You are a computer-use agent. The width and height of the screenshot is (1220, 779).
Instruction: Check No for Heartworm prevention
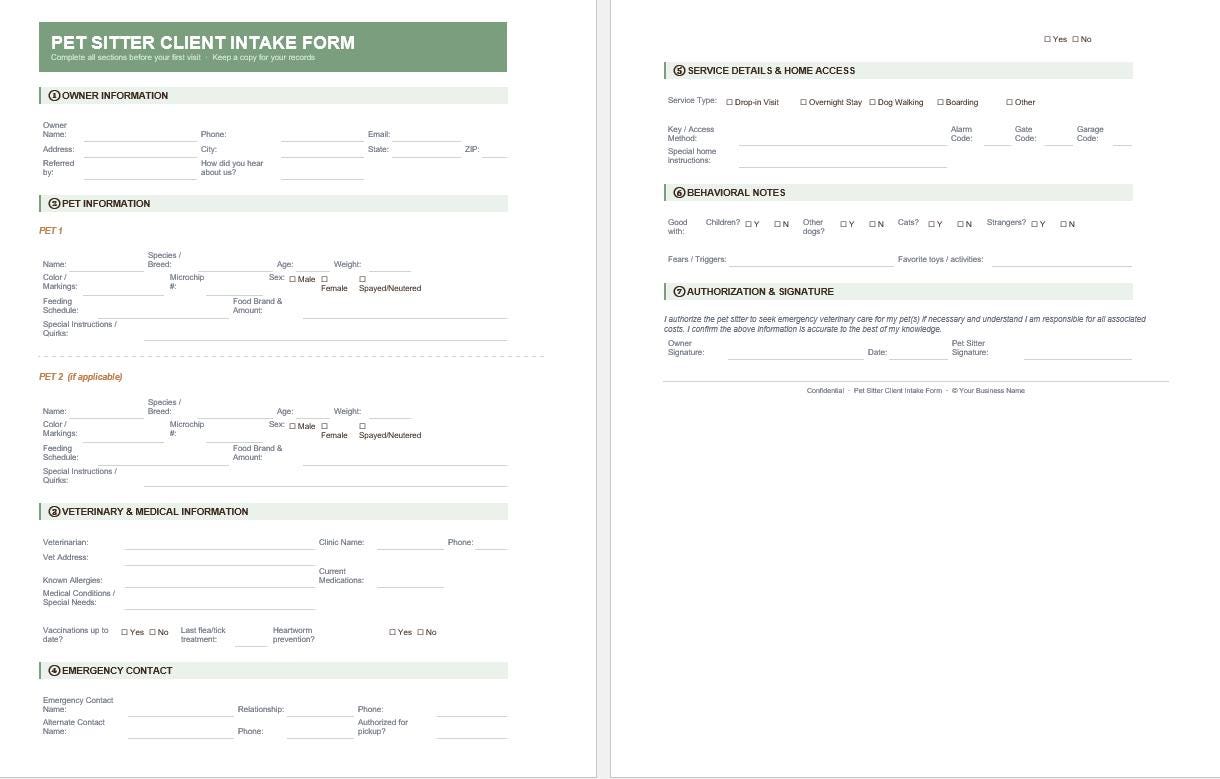point(421,632)
